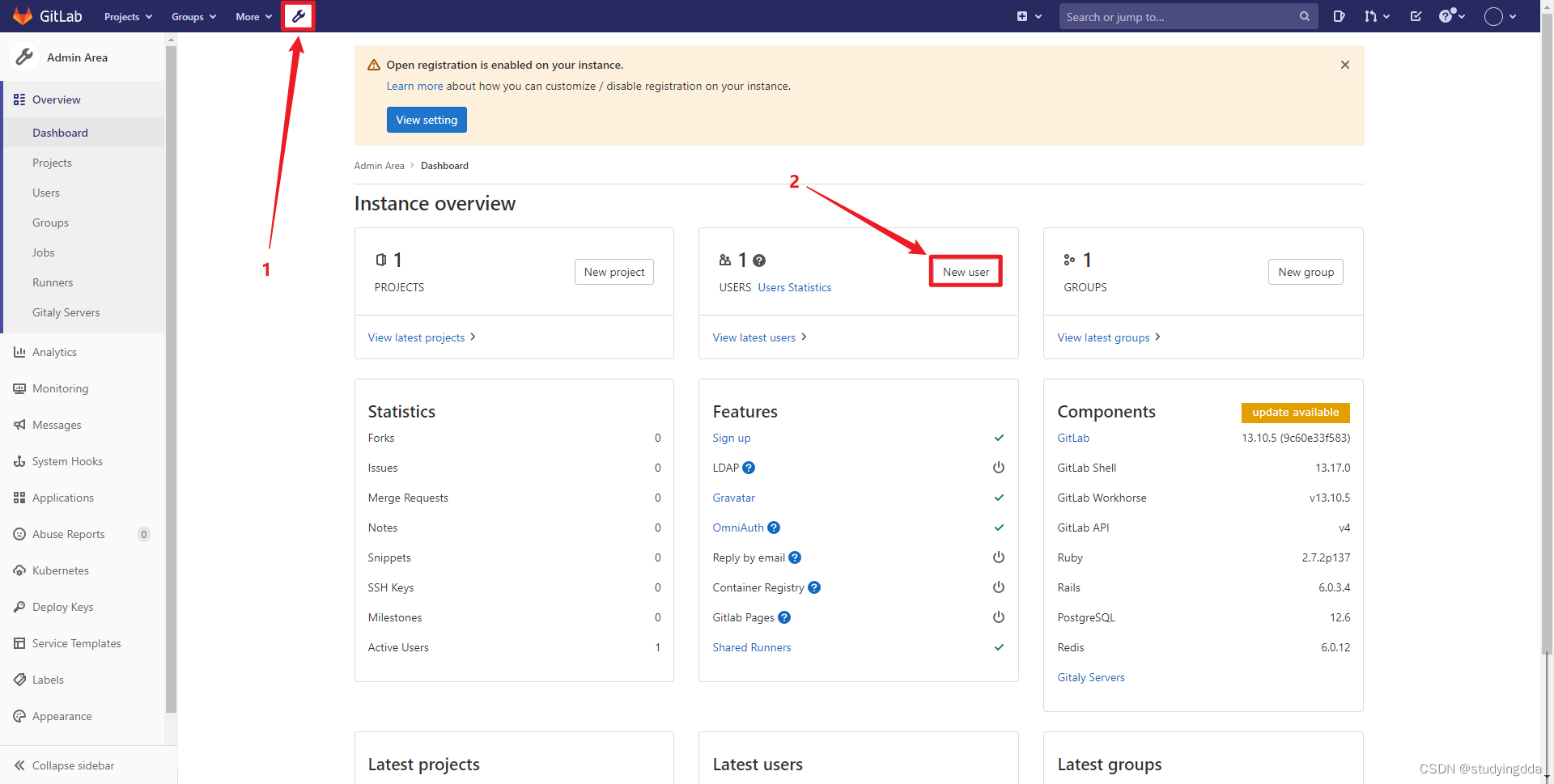Image resolution: width=1554 pixels, height=784 pixels.
Task: Open the plus create-new dropdown
Action: pyautogui.click(x=1029, y=16)
